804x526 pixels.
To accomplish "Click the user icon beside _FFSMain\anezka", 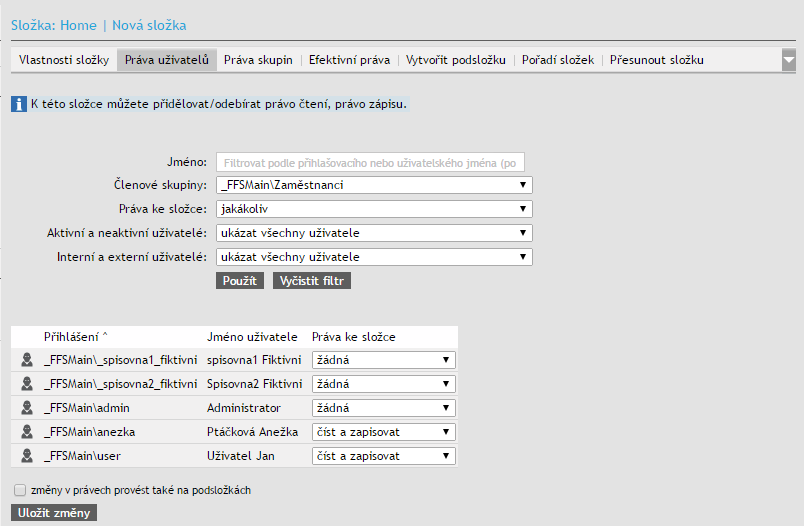I will [26, 432].
